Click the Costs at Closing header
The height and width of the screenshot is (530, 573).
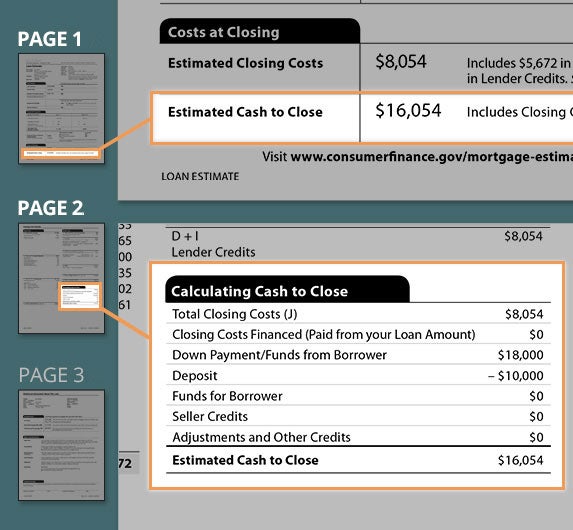tap(260, 31)
